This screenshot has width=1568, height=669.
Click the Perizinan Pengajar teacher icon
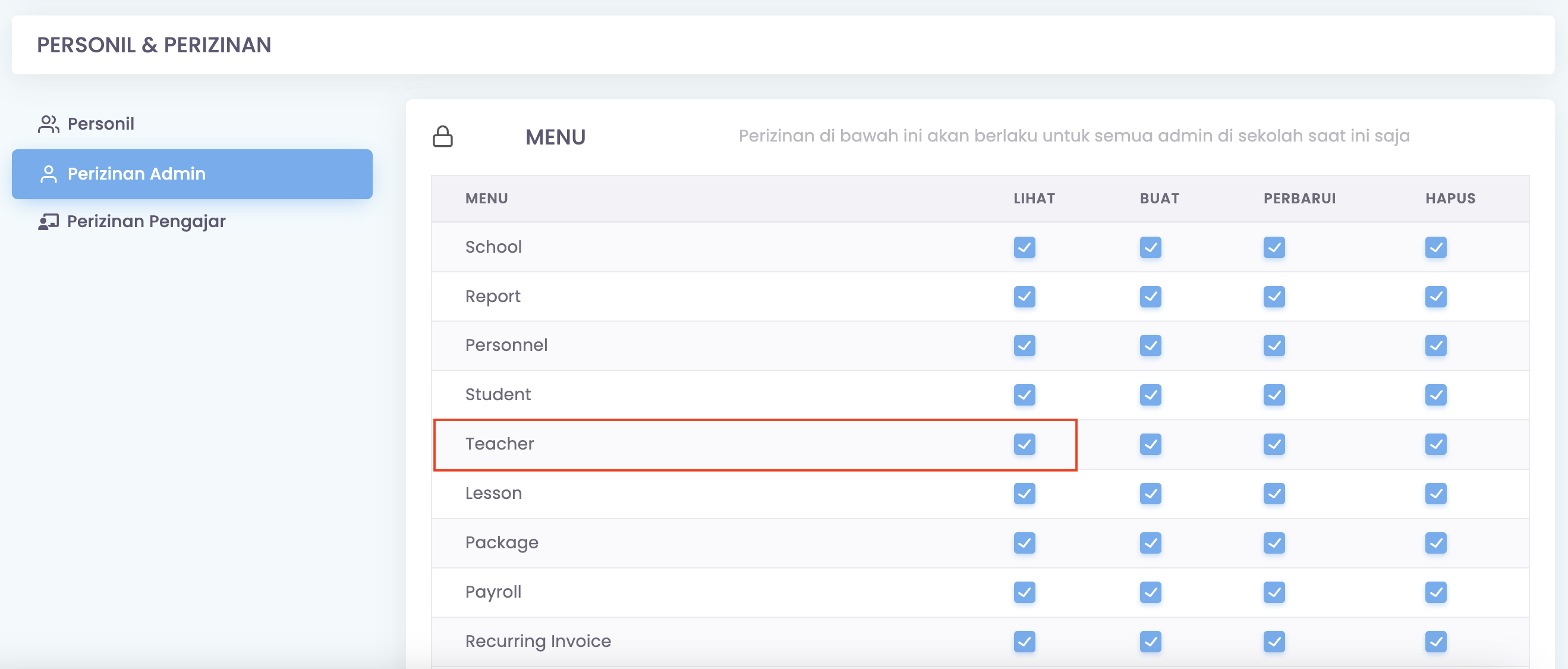coord(48,222)
